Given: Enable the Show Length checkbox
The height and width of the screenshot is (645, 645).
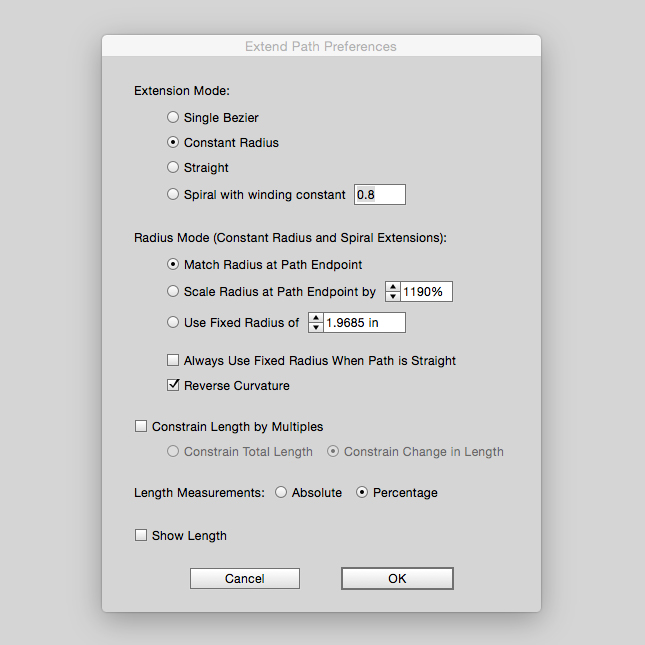Looking at the screenshot, I should (x=141, y=535).
